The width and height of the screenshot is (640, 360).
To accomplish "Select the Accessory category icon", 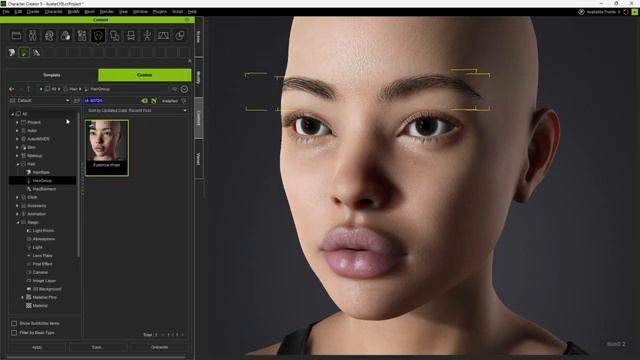I will click(x=131, y=36).
